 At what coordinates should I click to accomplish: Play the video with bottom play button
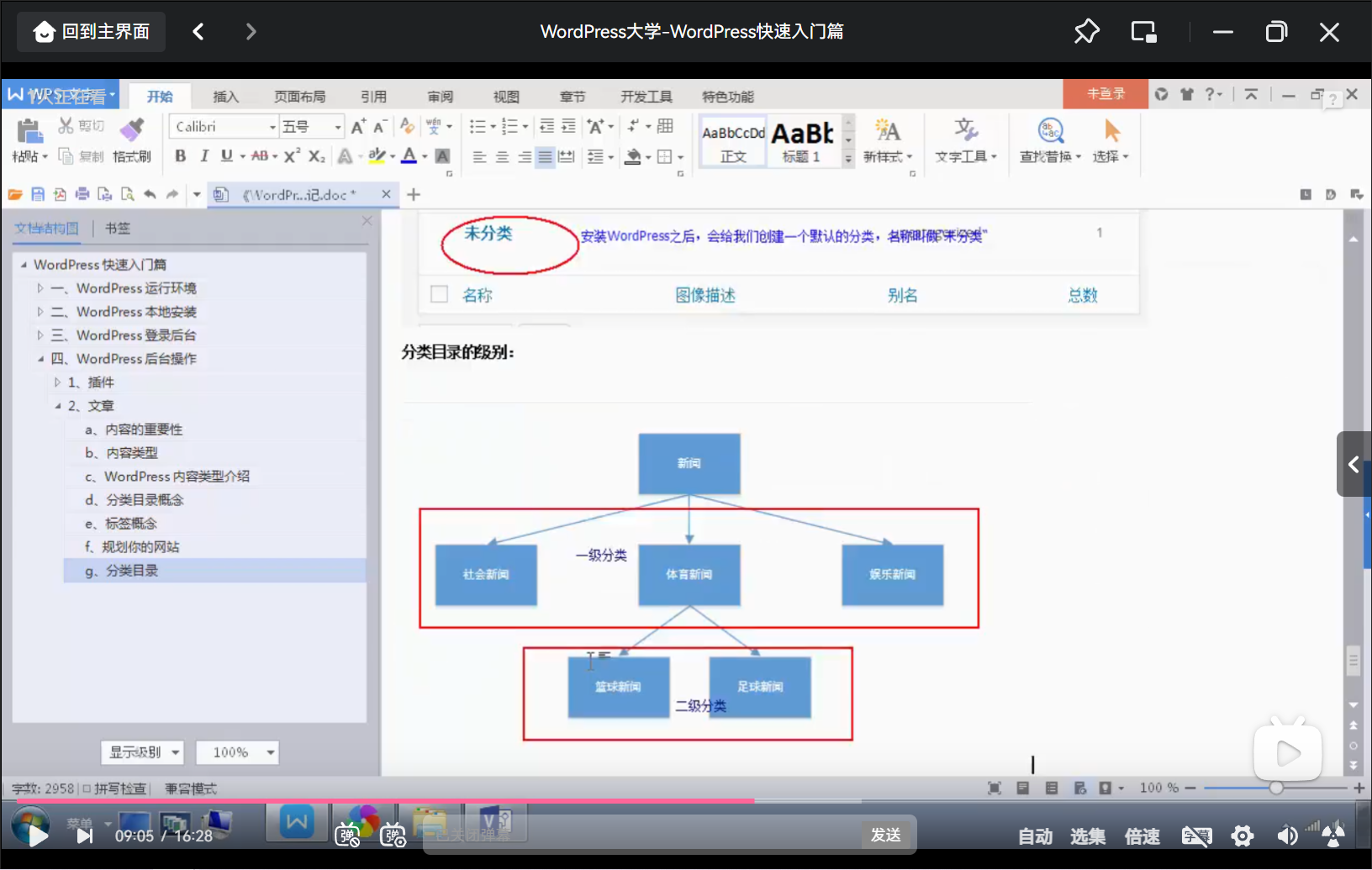coord(38,836)
